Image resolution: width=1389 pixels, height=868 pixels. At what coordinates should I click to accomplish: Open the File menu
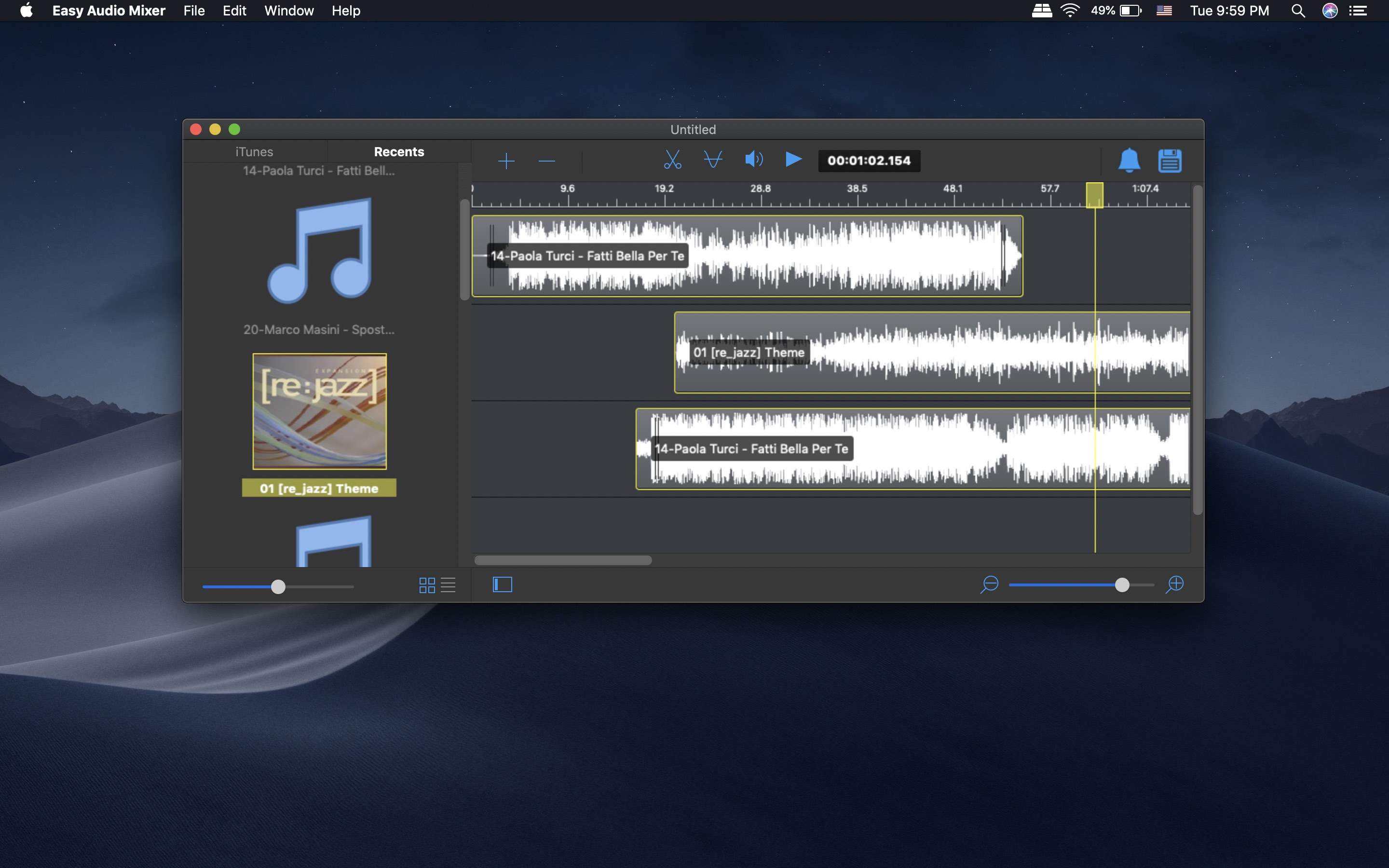[x=194, y=10]
